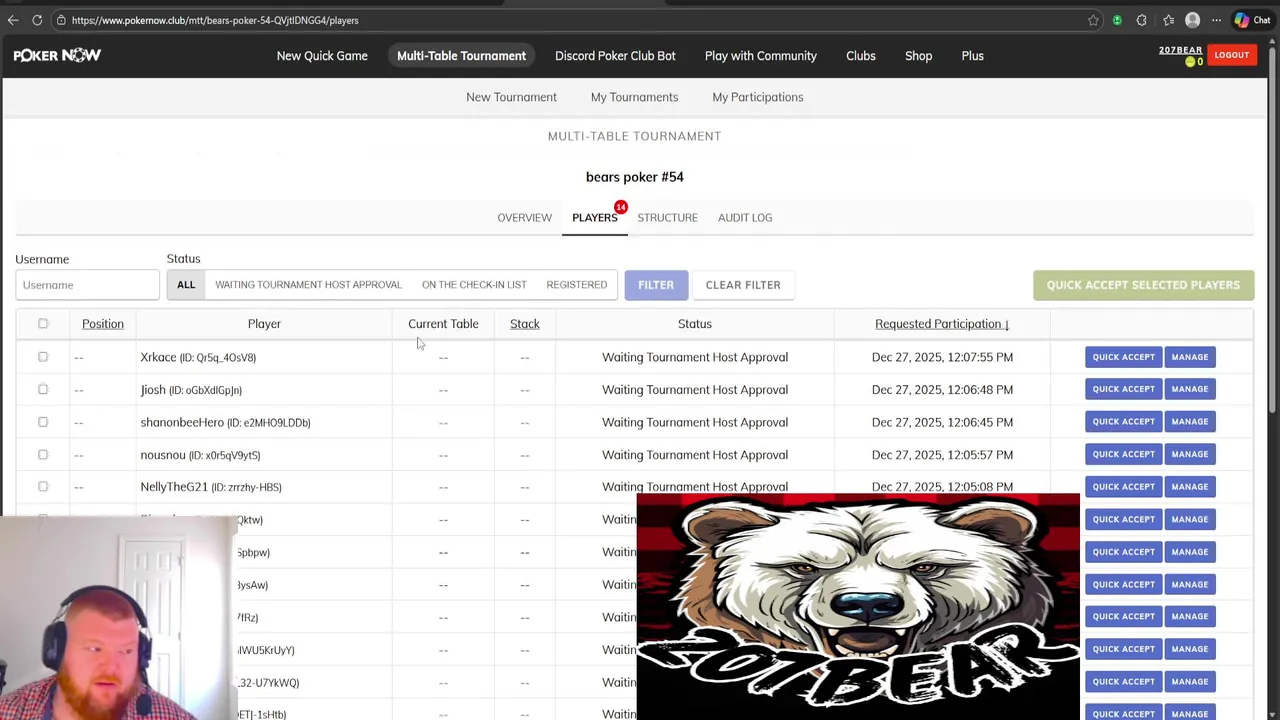The height and width of the screenshot is (720, 1280).
Task: Open My Participations submenu link
Action: [758, 97]
